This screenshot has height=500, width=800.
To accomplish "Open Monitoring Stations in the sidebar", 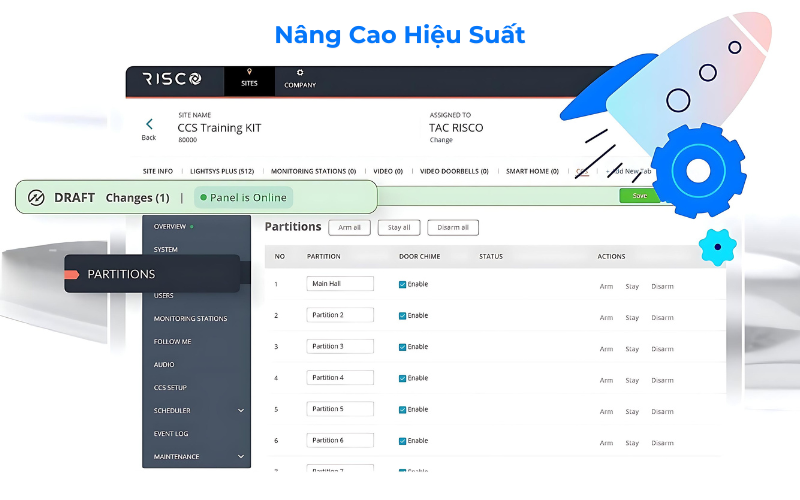I will coord(190,318).
